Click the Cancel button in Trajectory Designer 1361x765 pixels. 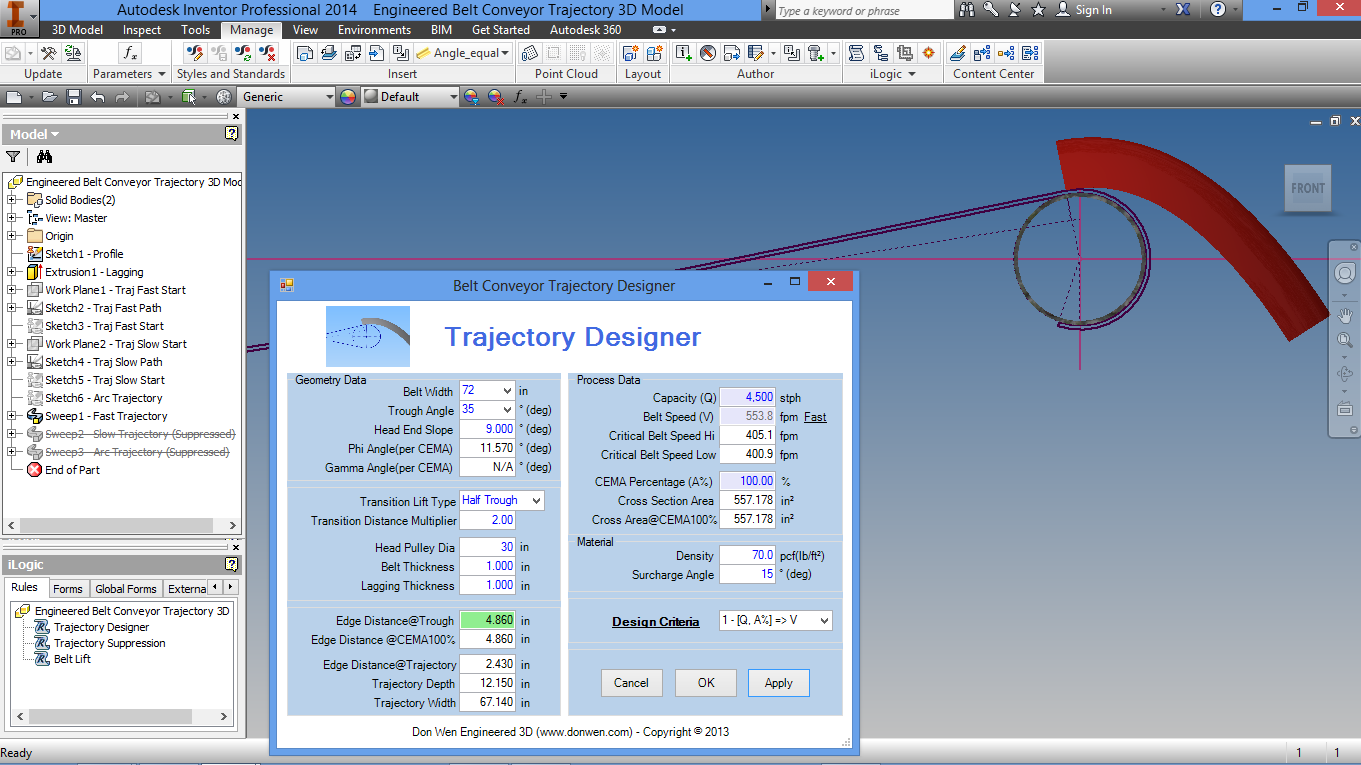pos(631,683)
